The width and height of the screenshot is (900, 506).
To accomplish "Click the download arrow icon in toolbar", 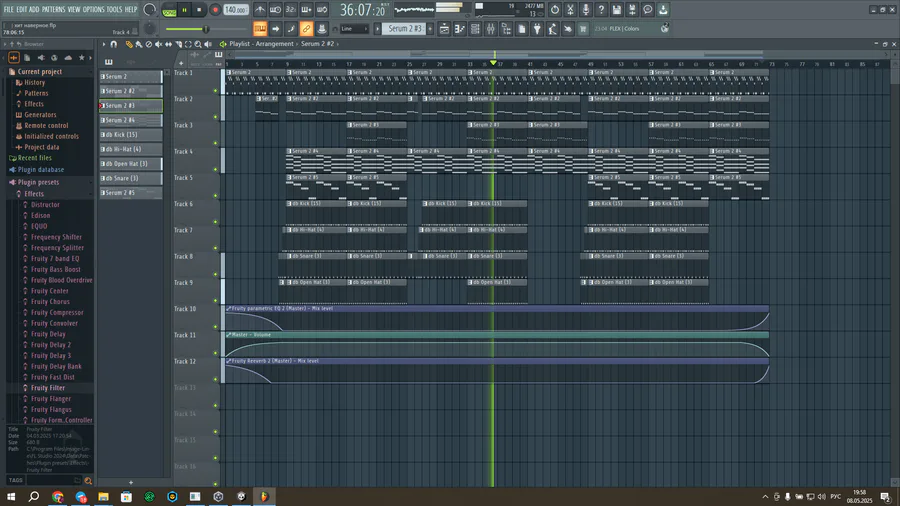I will (x=663, y=10).
